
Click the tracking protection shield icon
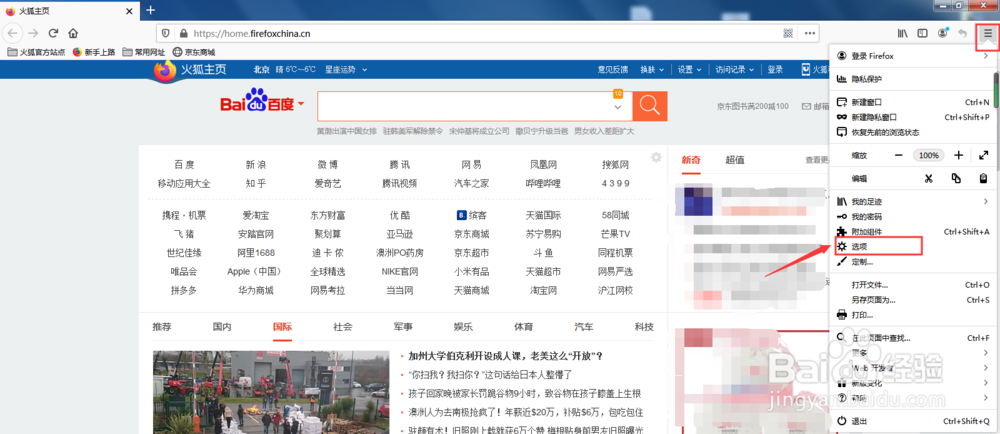pos(166,33)
